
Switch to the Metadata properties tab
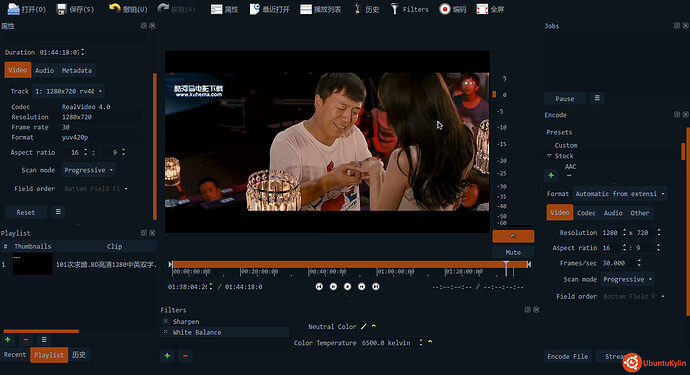(77, 70)
